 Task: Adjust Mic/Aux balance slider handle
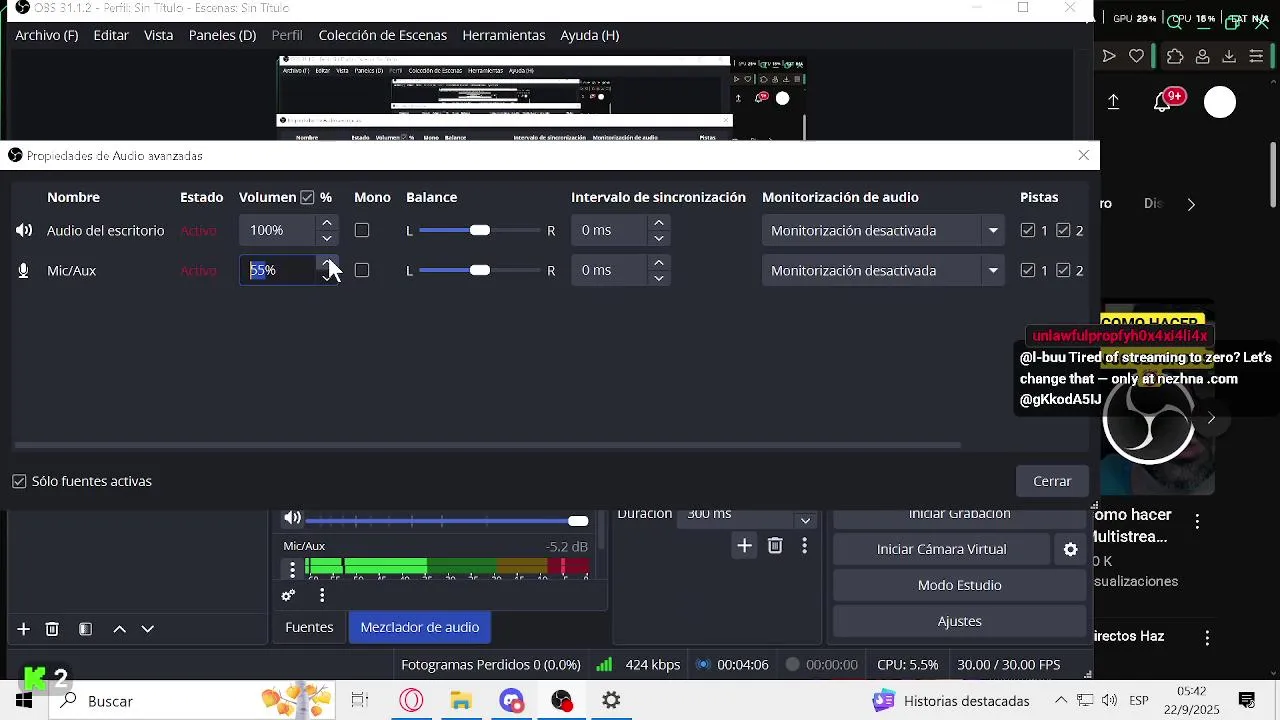480,271
